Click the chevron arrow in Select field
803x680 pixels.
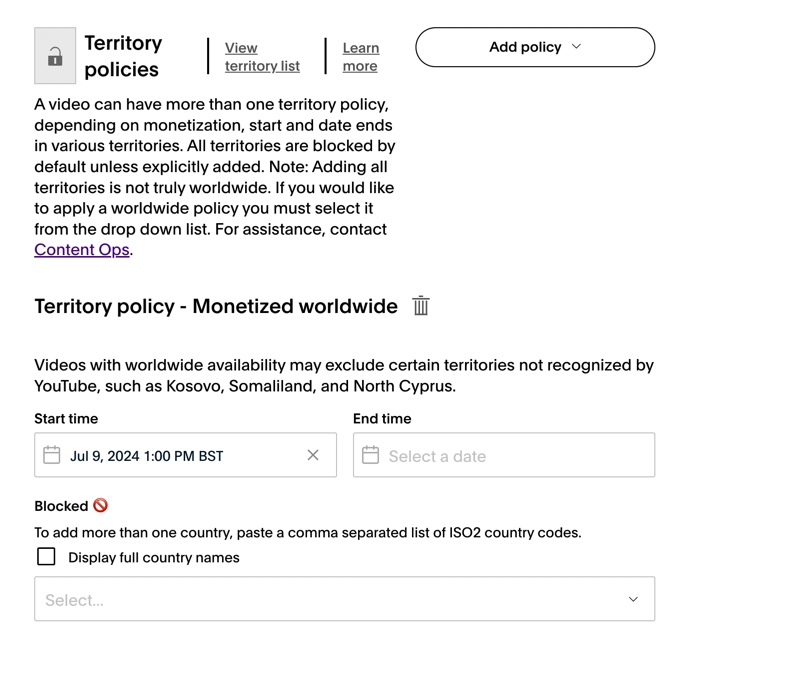(633, 599)
